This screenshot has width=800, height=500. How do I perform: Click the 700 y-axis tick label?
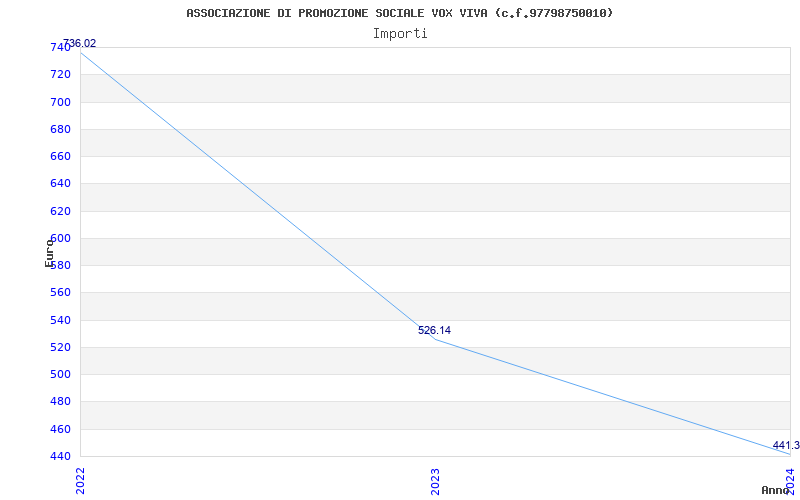click(60, 102)
